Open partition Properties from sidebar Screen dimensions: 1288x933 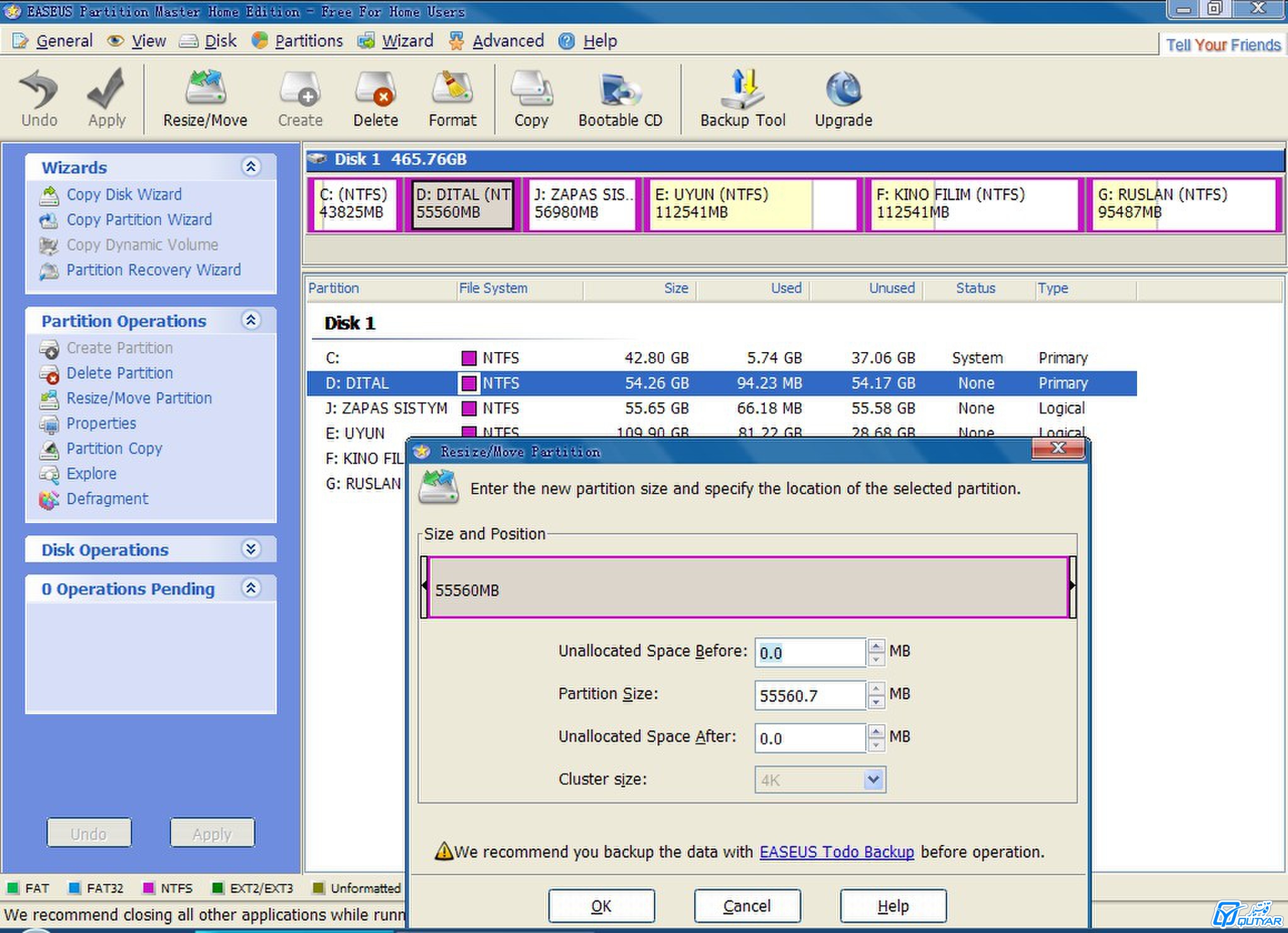(101, 423)
